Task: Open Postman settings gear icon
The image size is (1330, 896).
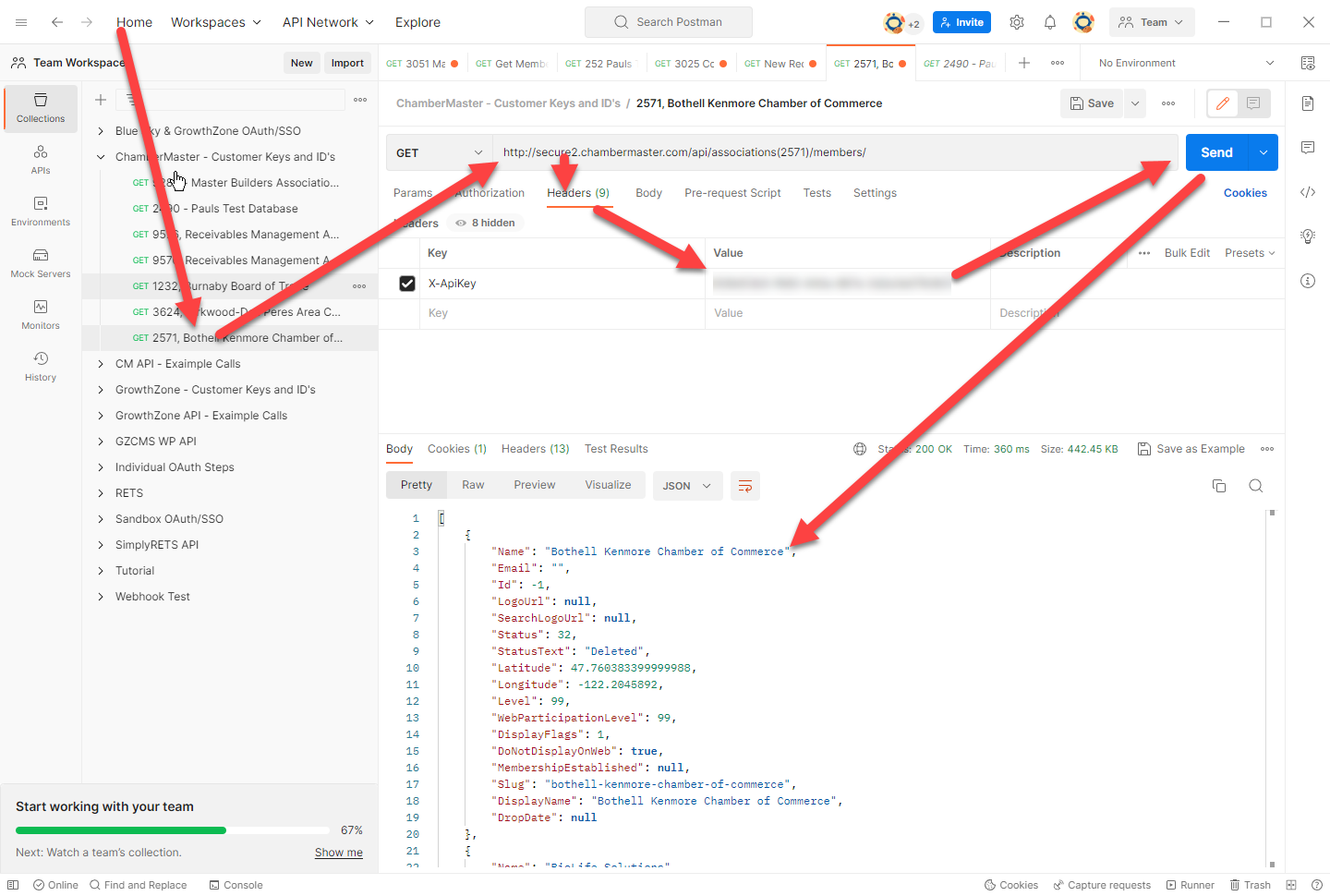Action: click(1016, 22)
